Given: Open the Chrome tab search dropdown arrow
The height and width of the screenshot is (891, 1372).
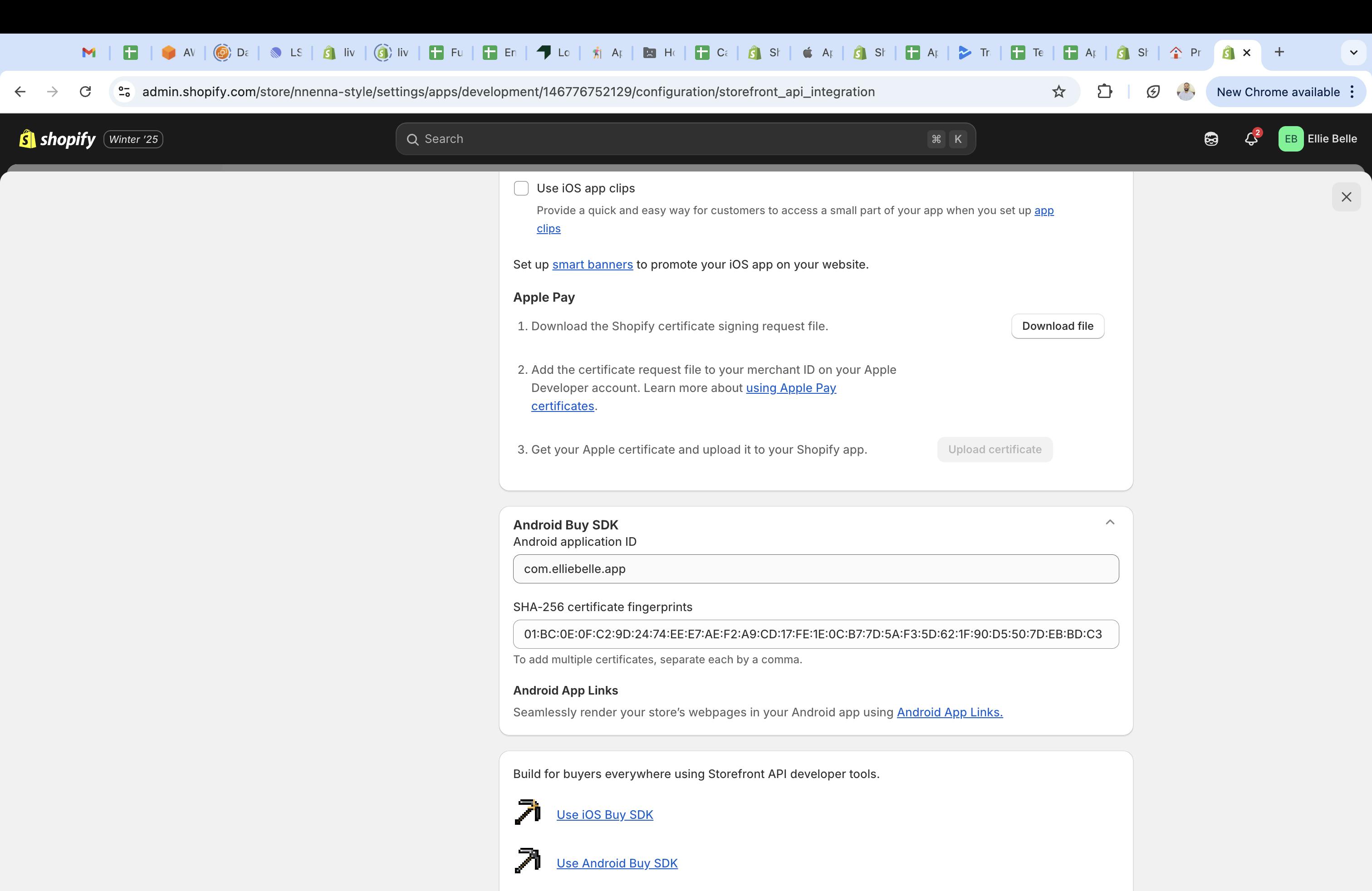Looking at the screenshot, I should [1353, 53].
